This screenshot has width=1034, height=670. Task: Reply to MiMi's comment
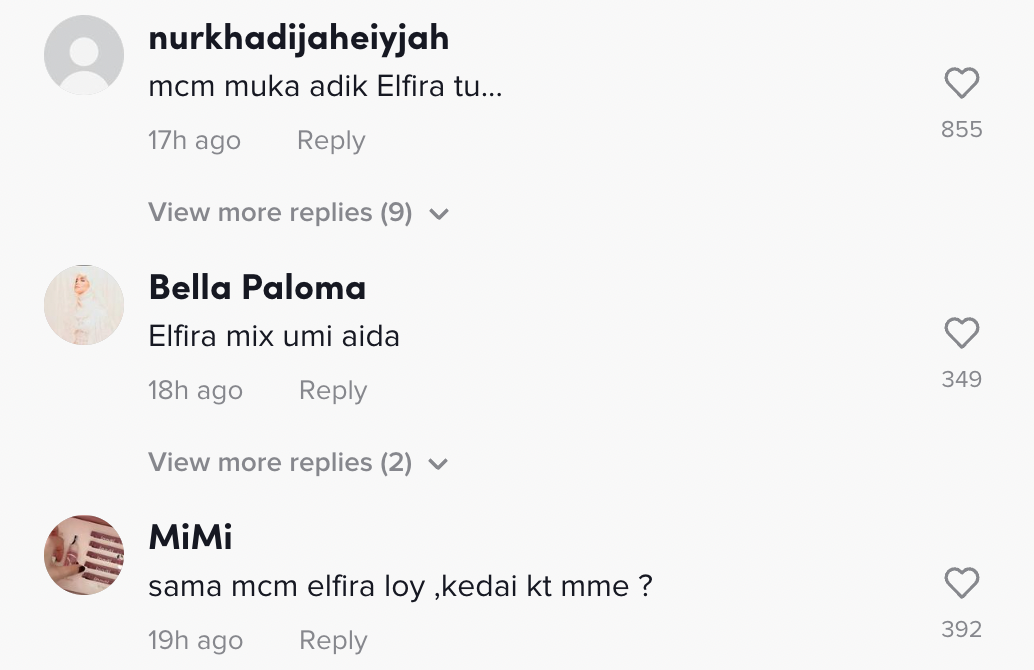tap(333, 641)
